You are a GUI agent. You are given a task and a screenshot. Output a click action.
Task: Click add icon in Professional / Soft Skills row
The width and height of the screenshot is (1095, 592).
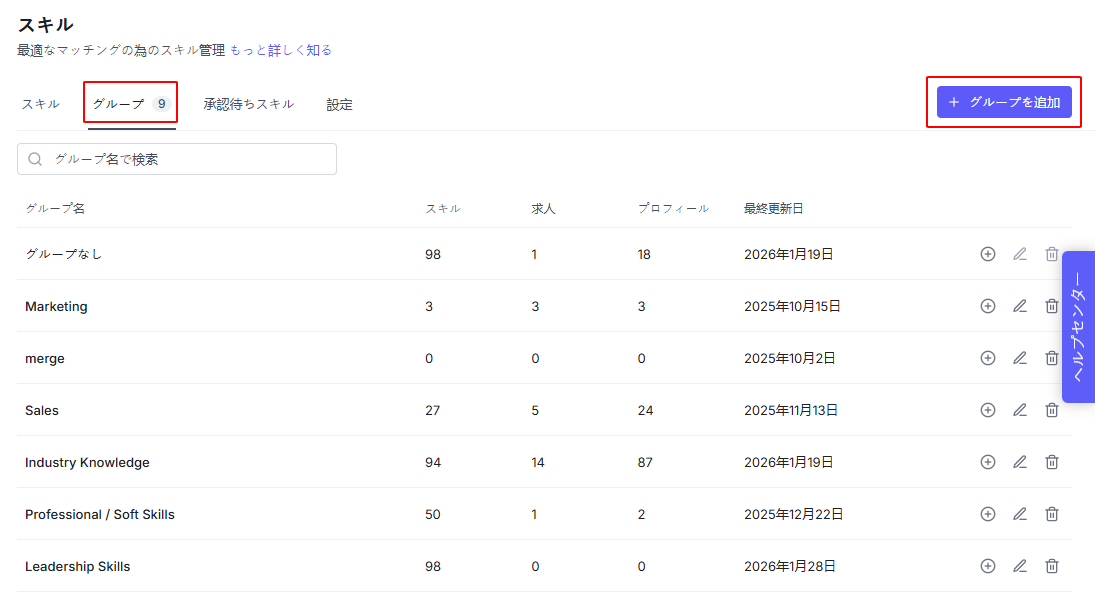(987, 514)
